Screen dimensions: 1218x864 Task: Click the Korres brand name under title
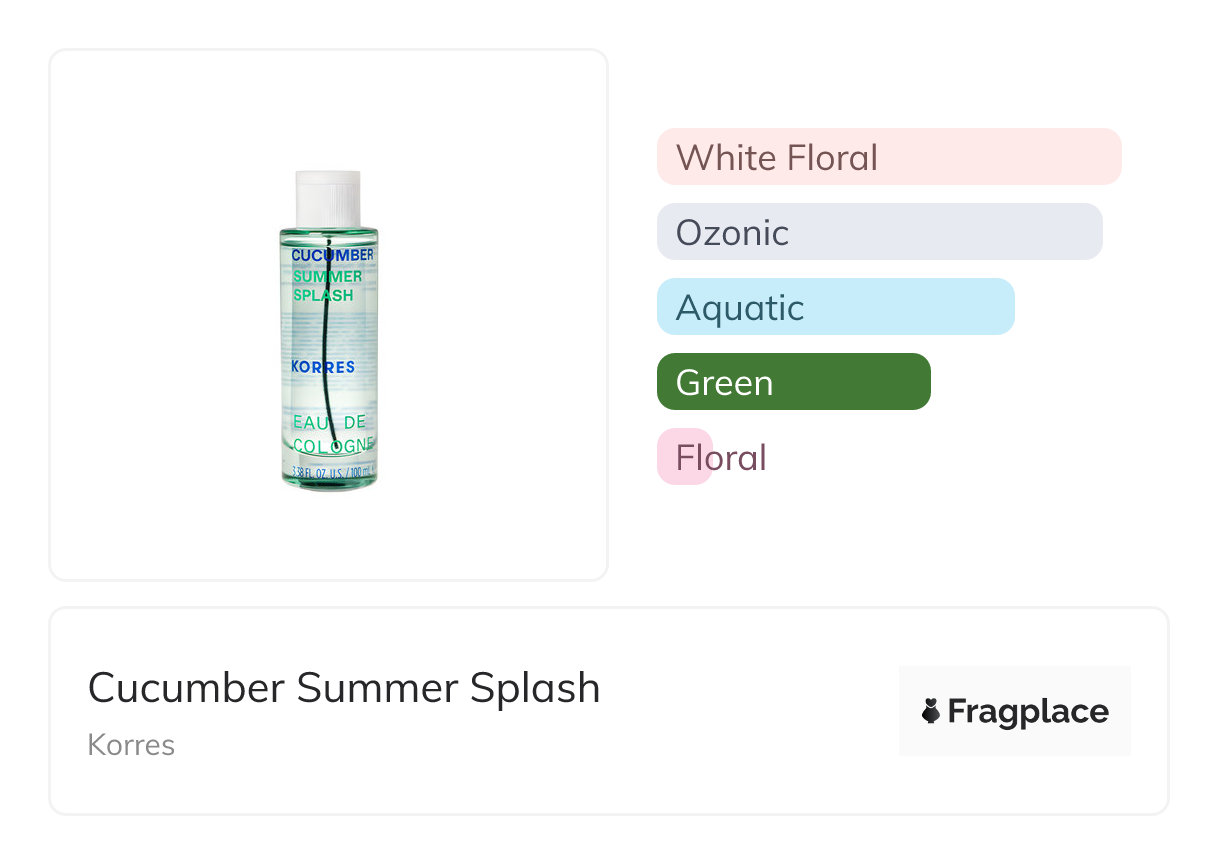[131, 745]
